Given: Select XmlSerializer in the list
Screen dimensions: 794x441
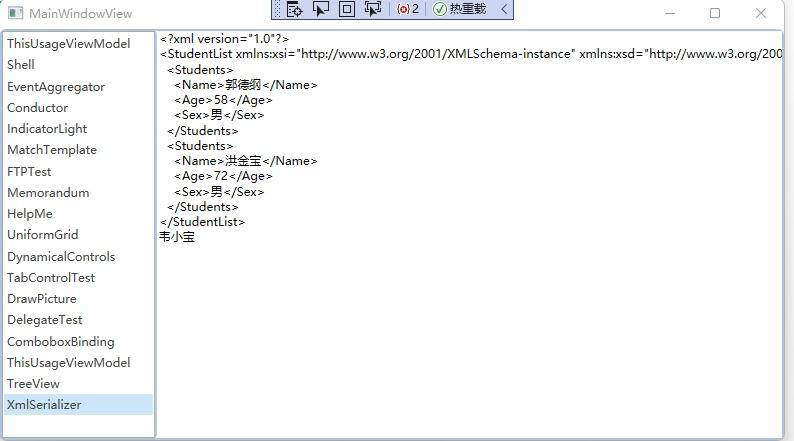Looking at the screenshot, I should click(78, 405).
